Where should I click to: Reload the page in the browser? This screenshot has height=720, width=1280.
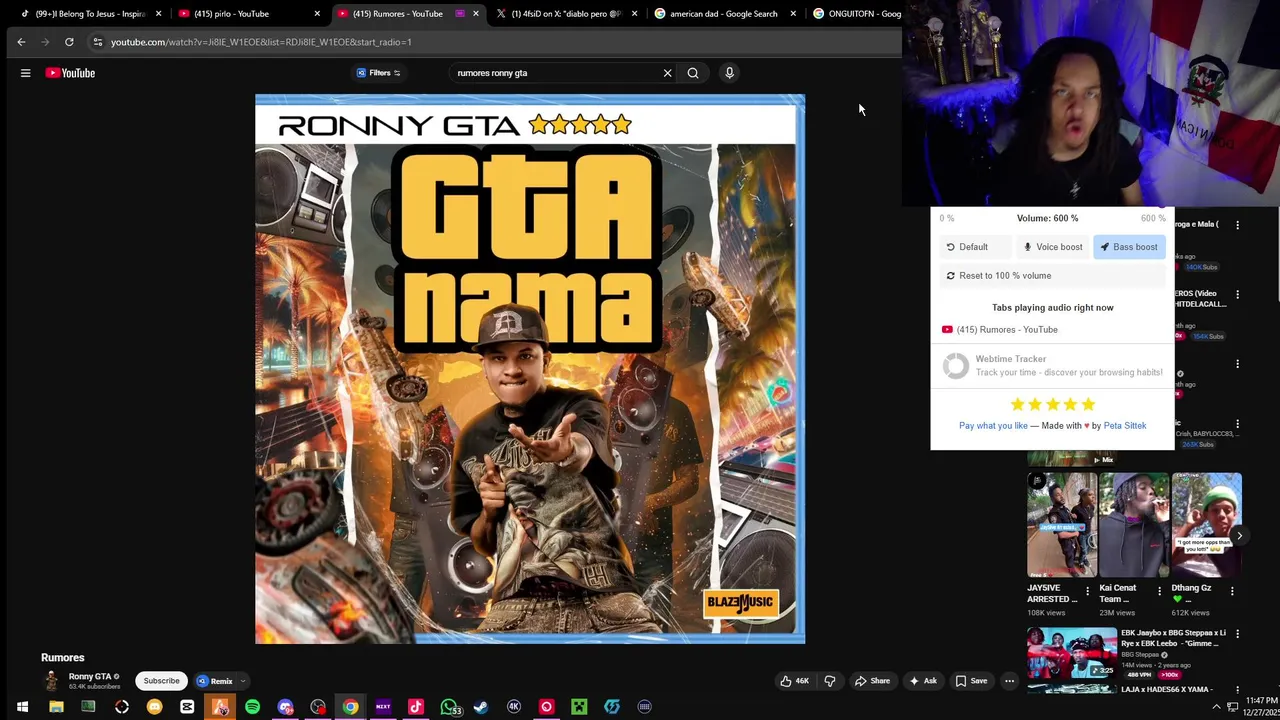coord(69,42)
